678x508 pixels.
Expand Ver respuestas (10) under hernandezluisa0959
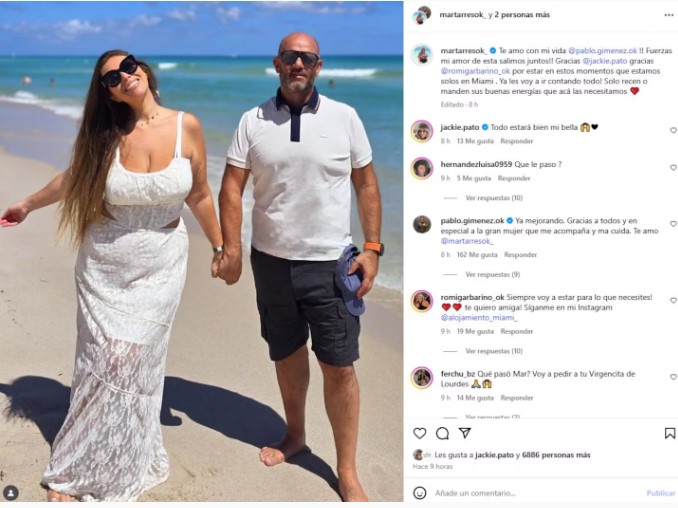coord(494,198)
